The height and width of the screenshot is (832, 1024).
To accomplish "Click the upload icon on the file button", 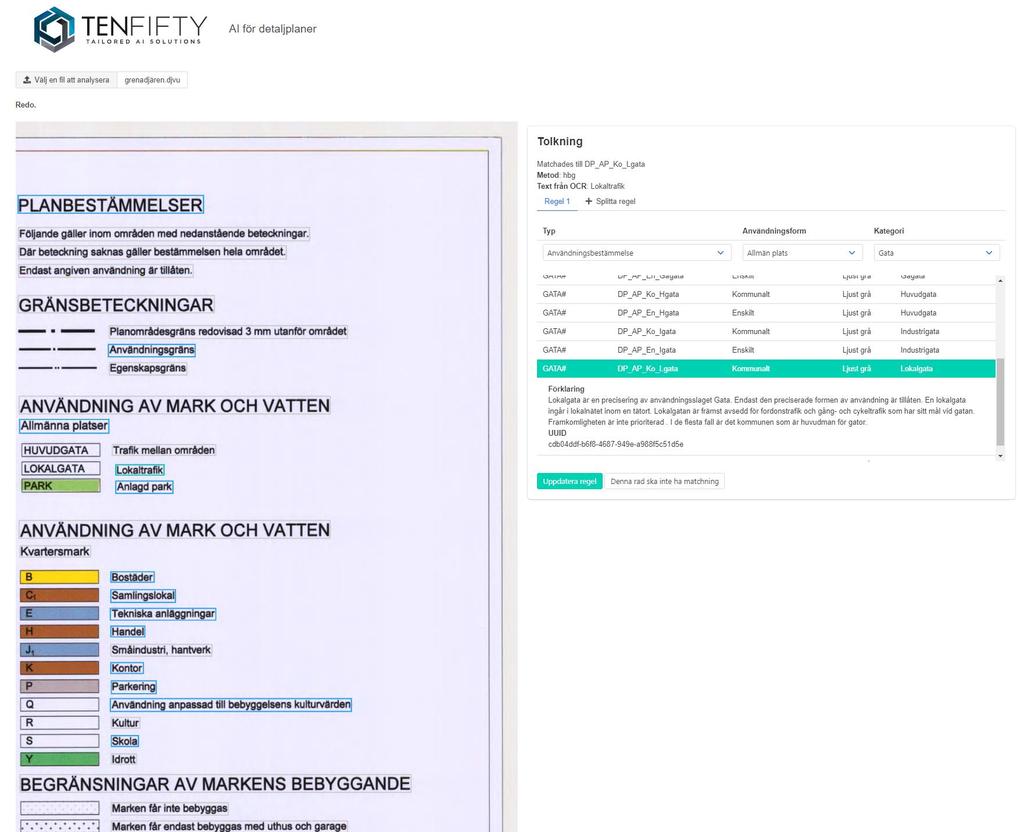I will (27, 80).
